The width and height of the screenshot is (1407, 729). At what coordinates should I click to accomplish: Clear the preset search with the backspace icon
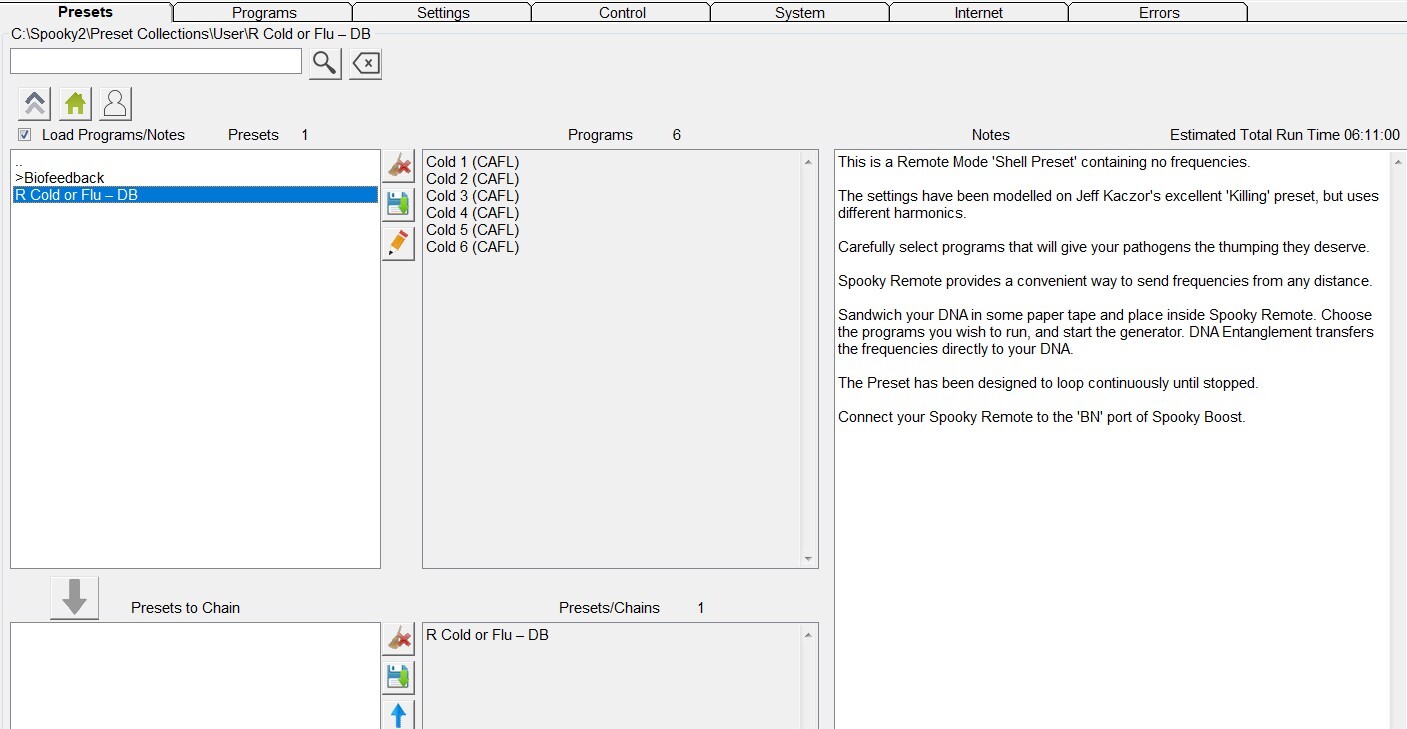point(366,63)
